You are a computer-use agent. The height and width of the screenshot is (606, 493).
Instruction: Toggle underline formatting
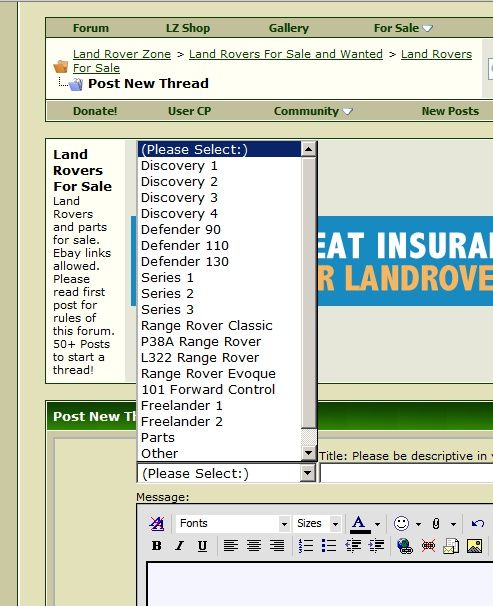click(x=202, y=546)
